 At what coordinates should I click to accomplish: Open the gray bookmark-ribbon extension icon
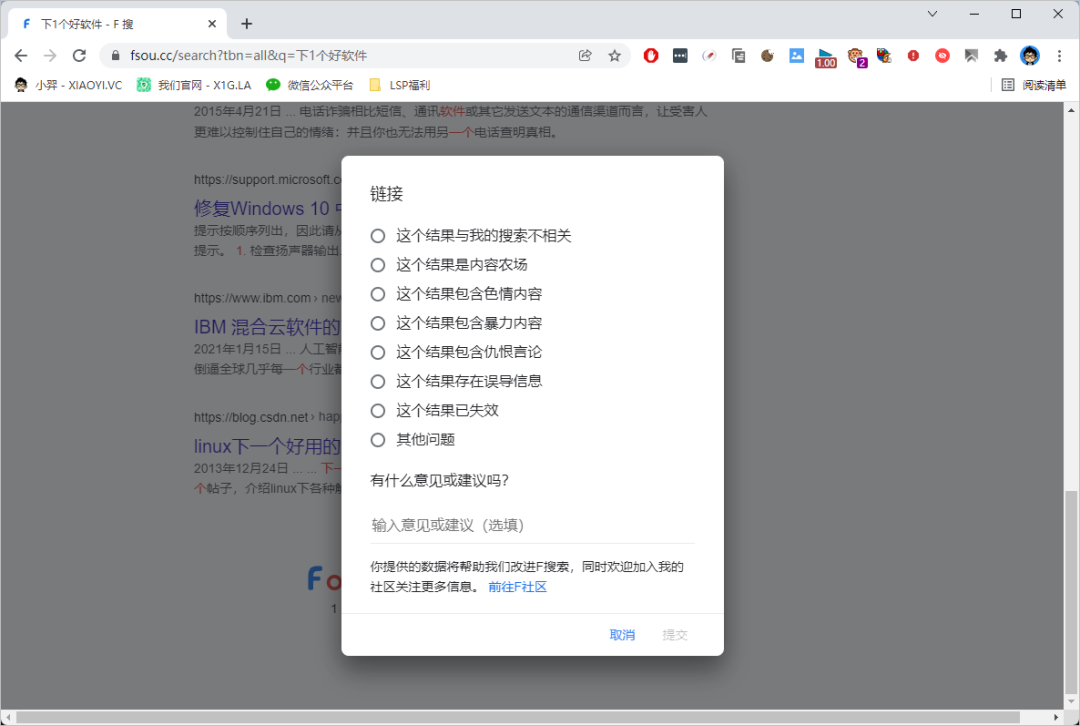pyautogui.click(x=971, y=56)
